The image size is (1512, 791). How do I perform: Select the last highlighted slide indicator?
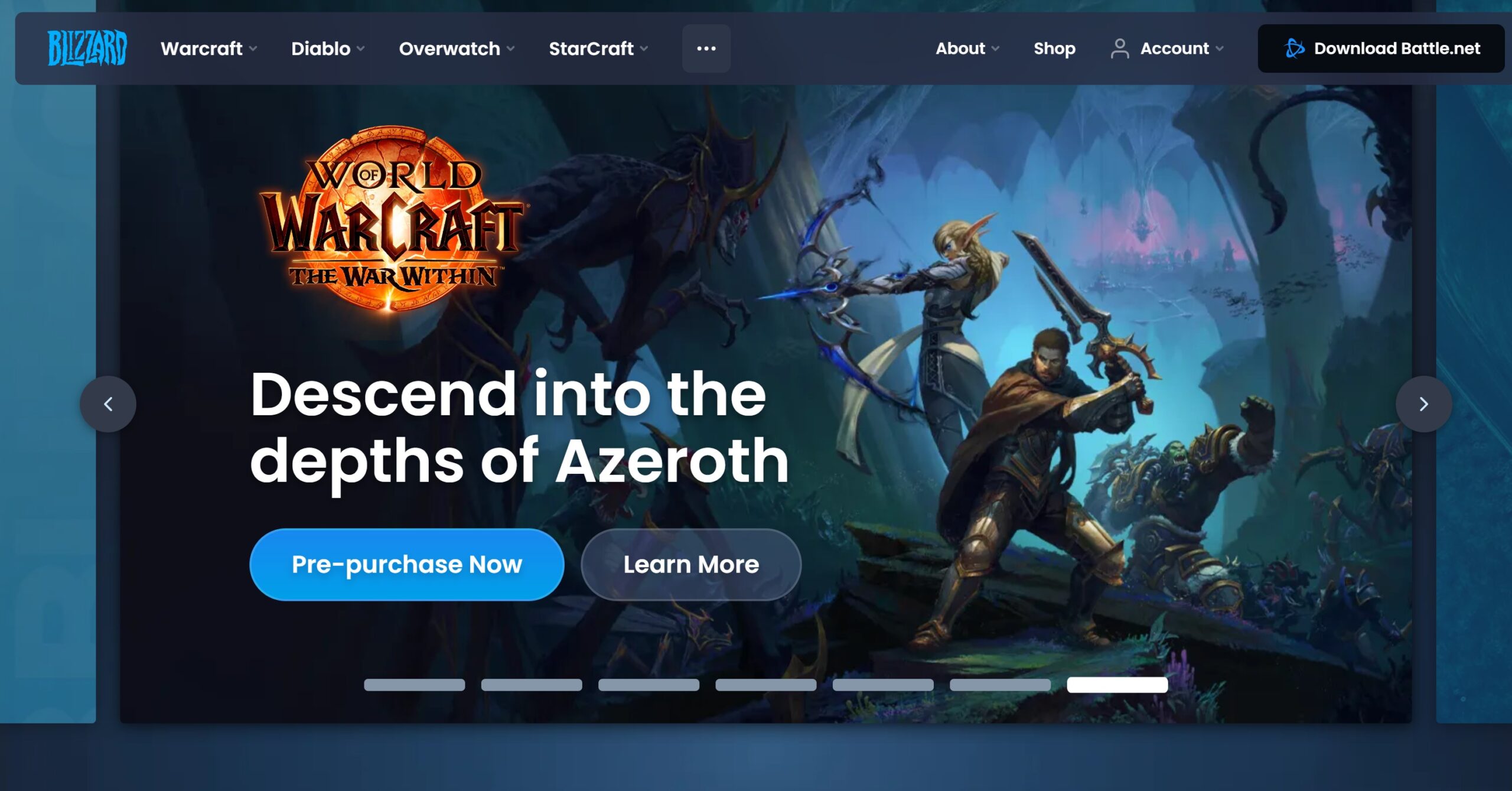pos(1117,685)
